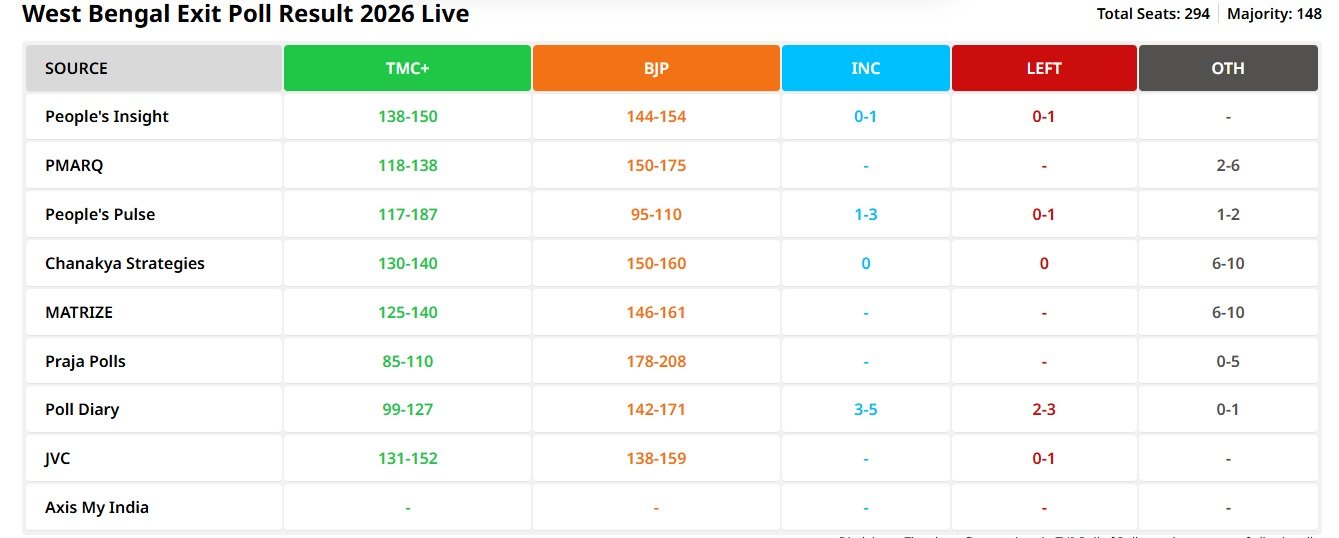Click the People's Pulse source name
The image size is (1339, 538).
100,214
